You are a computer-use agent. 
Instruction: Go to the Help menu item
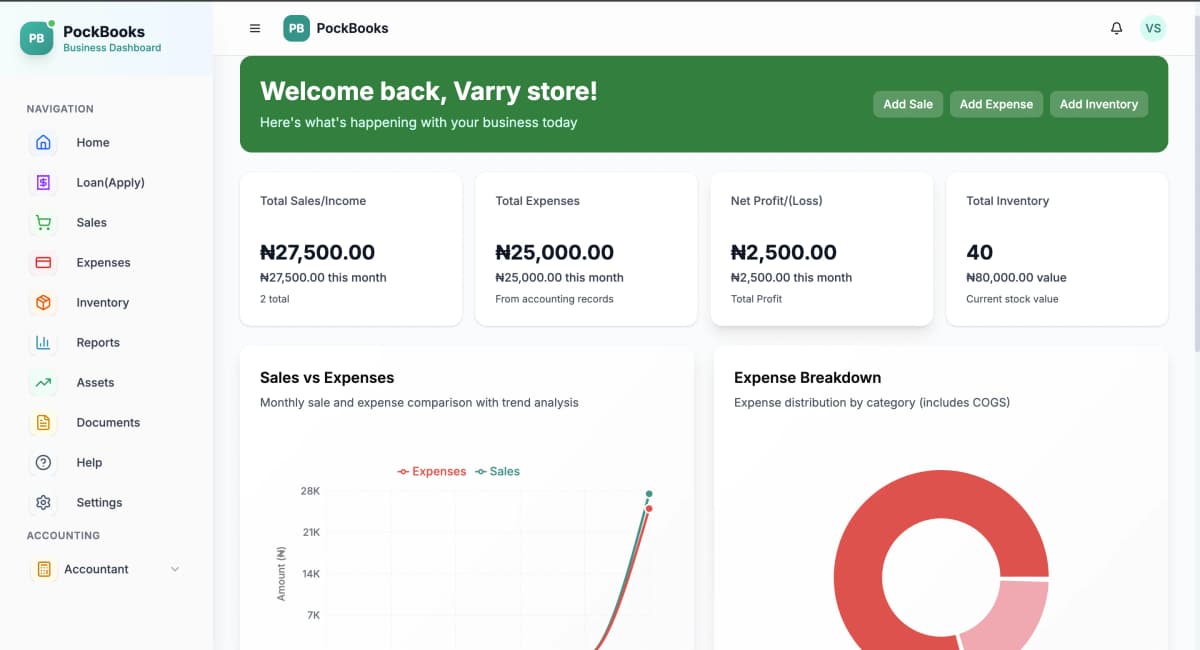point(89,462)
